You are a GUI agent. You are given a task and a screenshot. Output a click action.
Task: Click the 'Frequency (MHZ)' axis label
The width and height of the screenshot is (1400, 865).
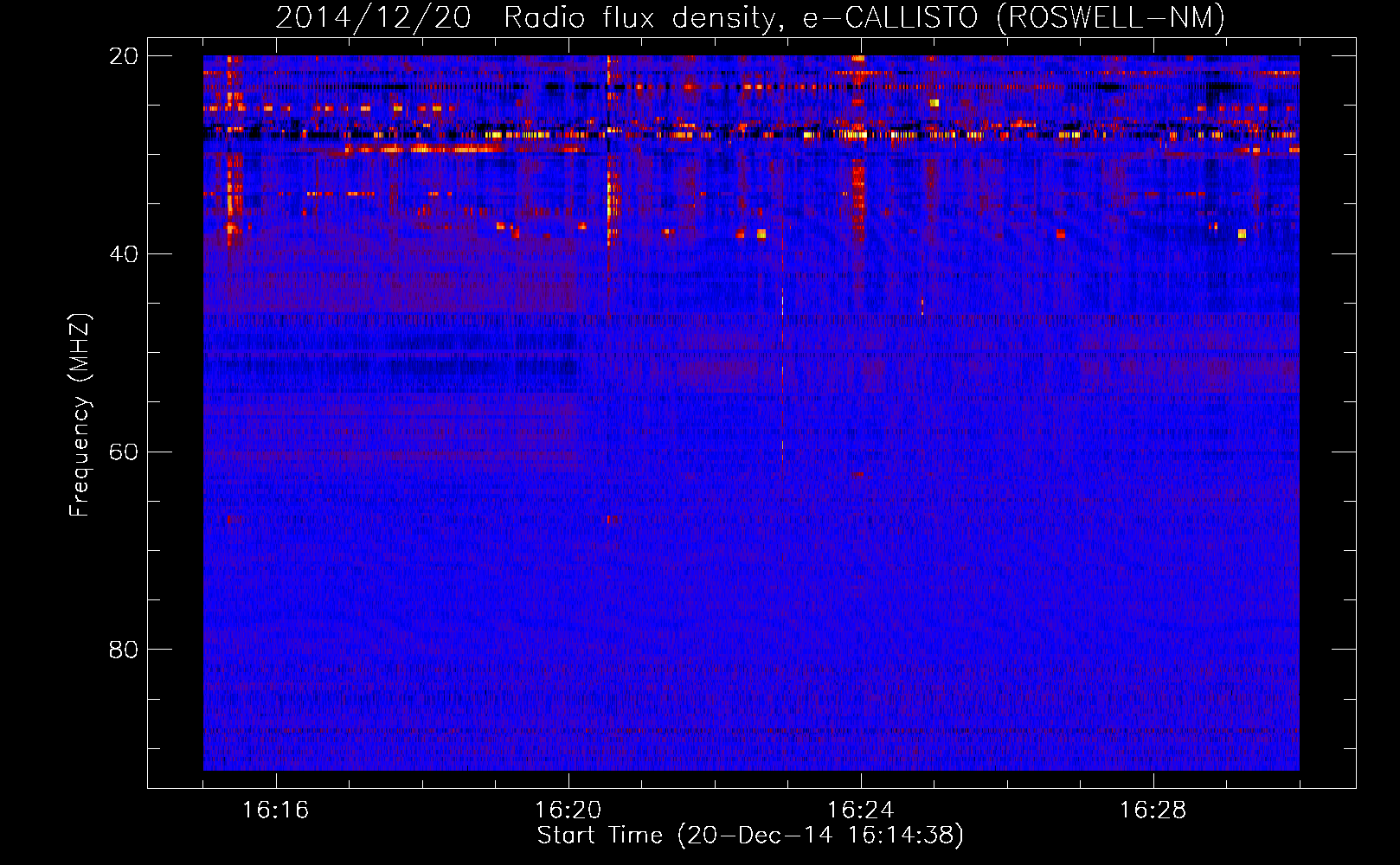80,415
